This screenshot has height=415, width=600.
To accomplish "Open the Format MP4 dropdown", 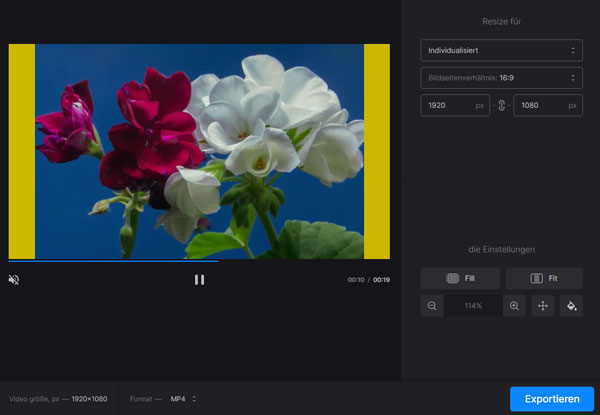I will pos(183,399).
